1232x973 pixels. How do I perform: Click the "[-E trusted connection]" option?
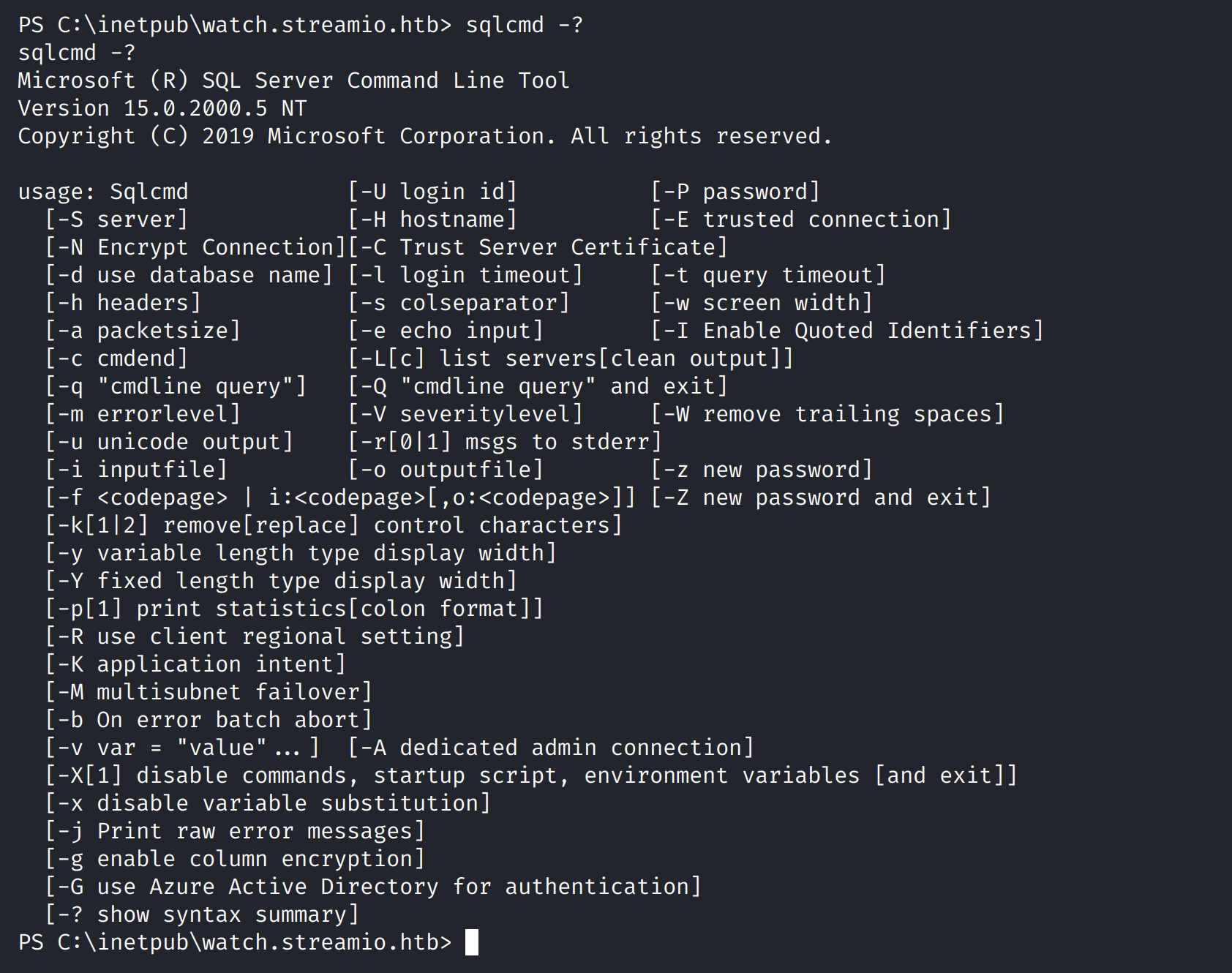[801, 219]
